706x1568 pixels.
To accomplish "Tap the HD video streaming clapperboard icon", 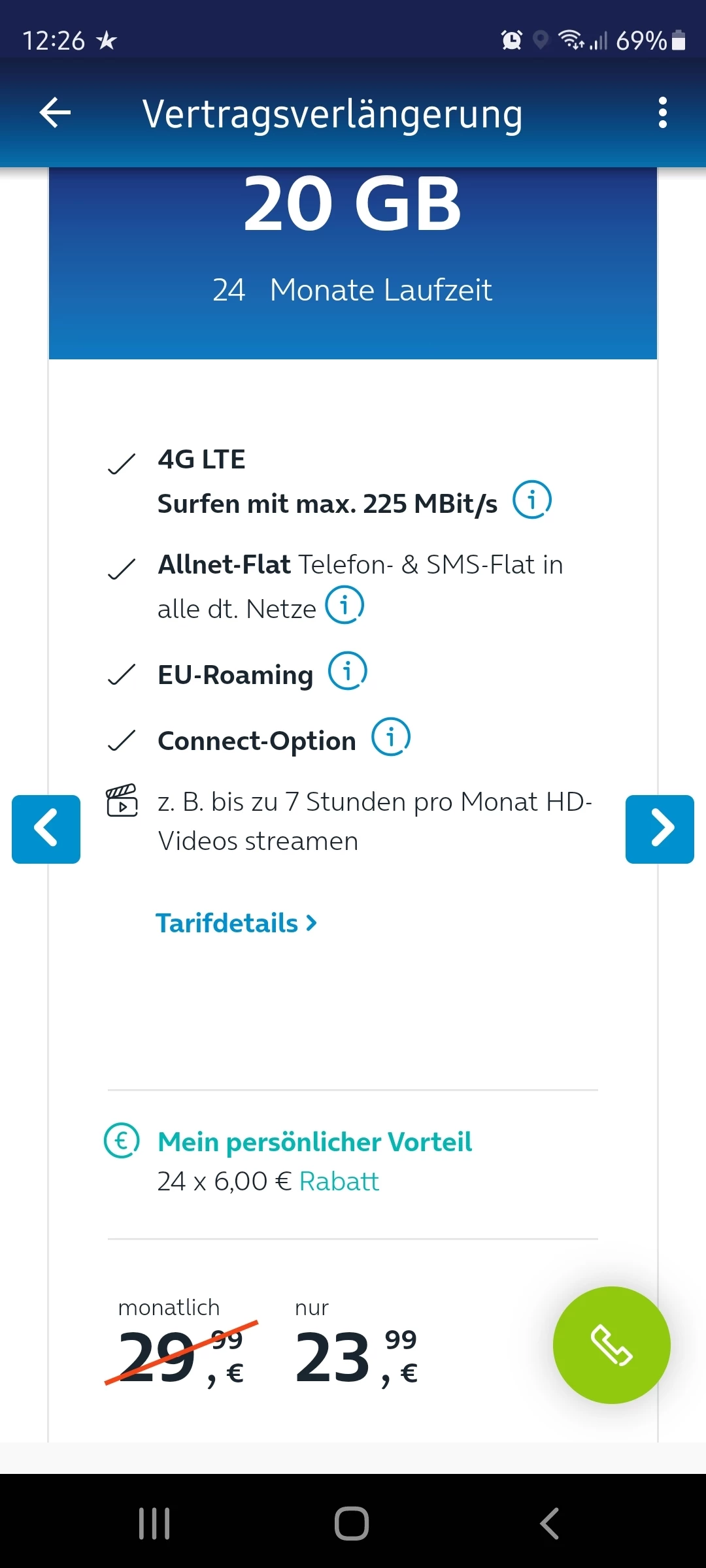I will click(122, 801).
